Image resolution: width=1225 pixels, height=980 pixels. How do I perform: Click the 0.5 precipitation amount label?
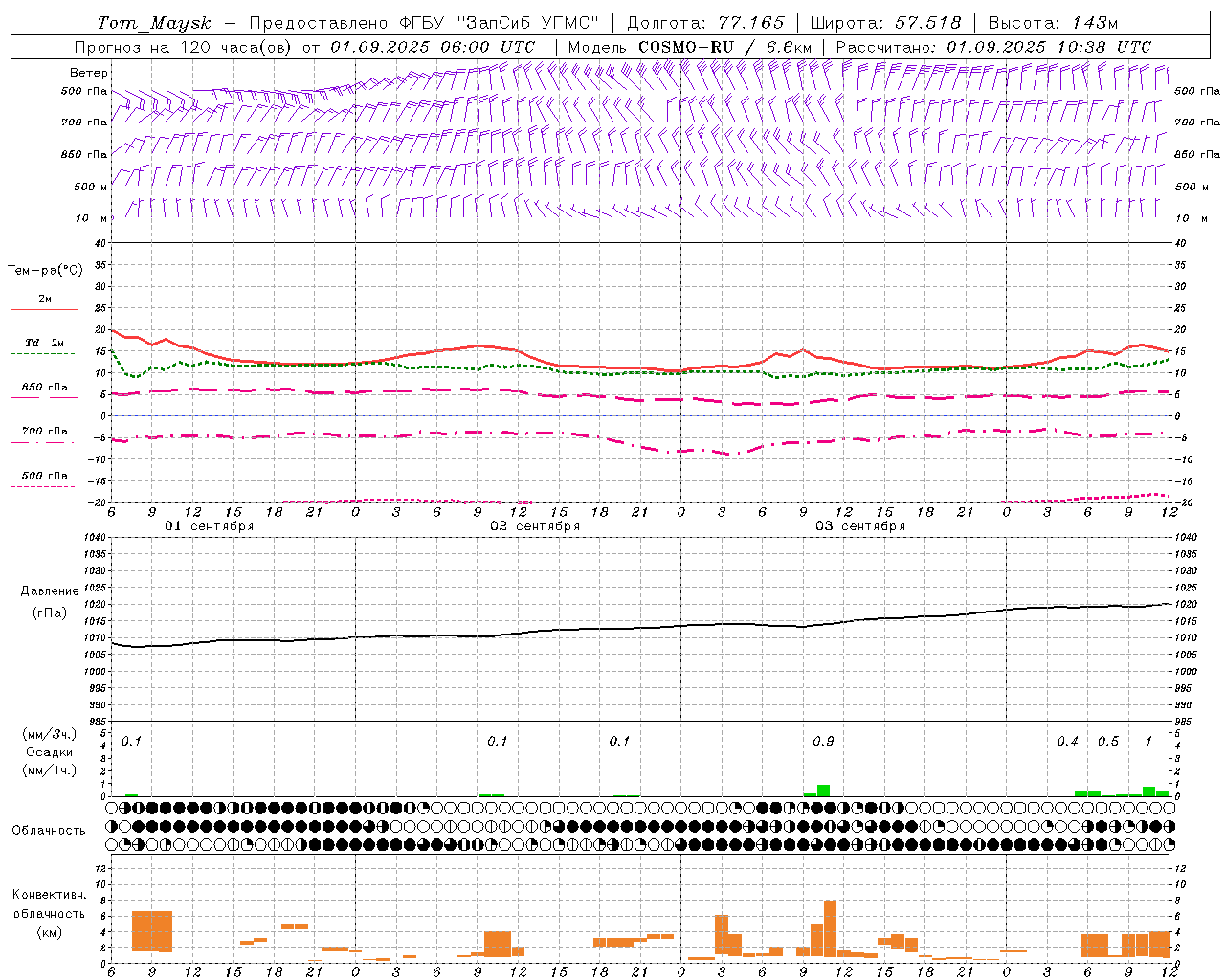point(1108,742)
